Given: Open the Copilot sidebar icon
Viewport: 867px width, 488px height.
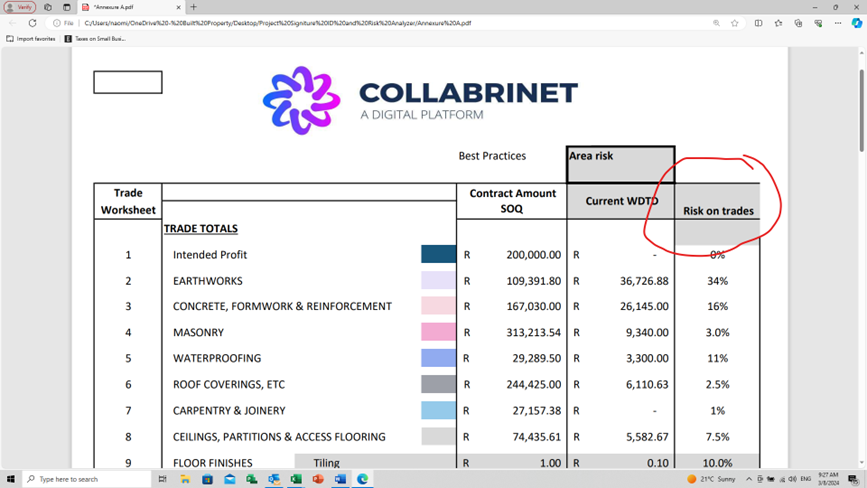Looking at the screenshot, I should (856, 23).
